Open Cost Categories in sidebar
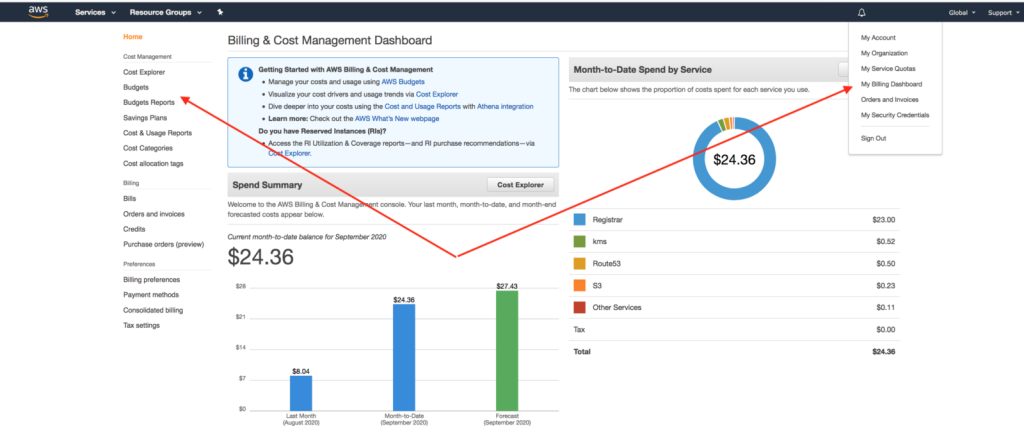This screenshot has width=1024, height=440. pos(148,148)
